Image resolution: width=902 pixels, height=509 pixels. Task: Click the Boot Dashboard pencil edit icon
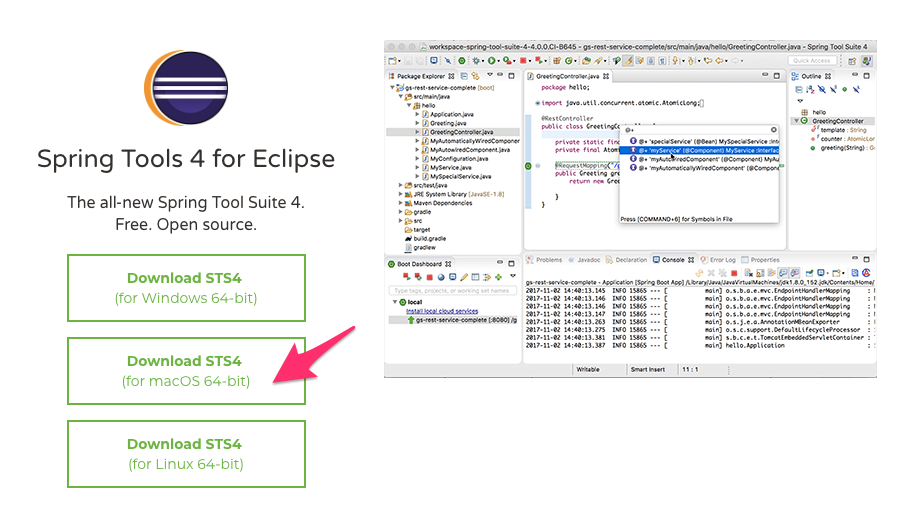coord(464,277)
